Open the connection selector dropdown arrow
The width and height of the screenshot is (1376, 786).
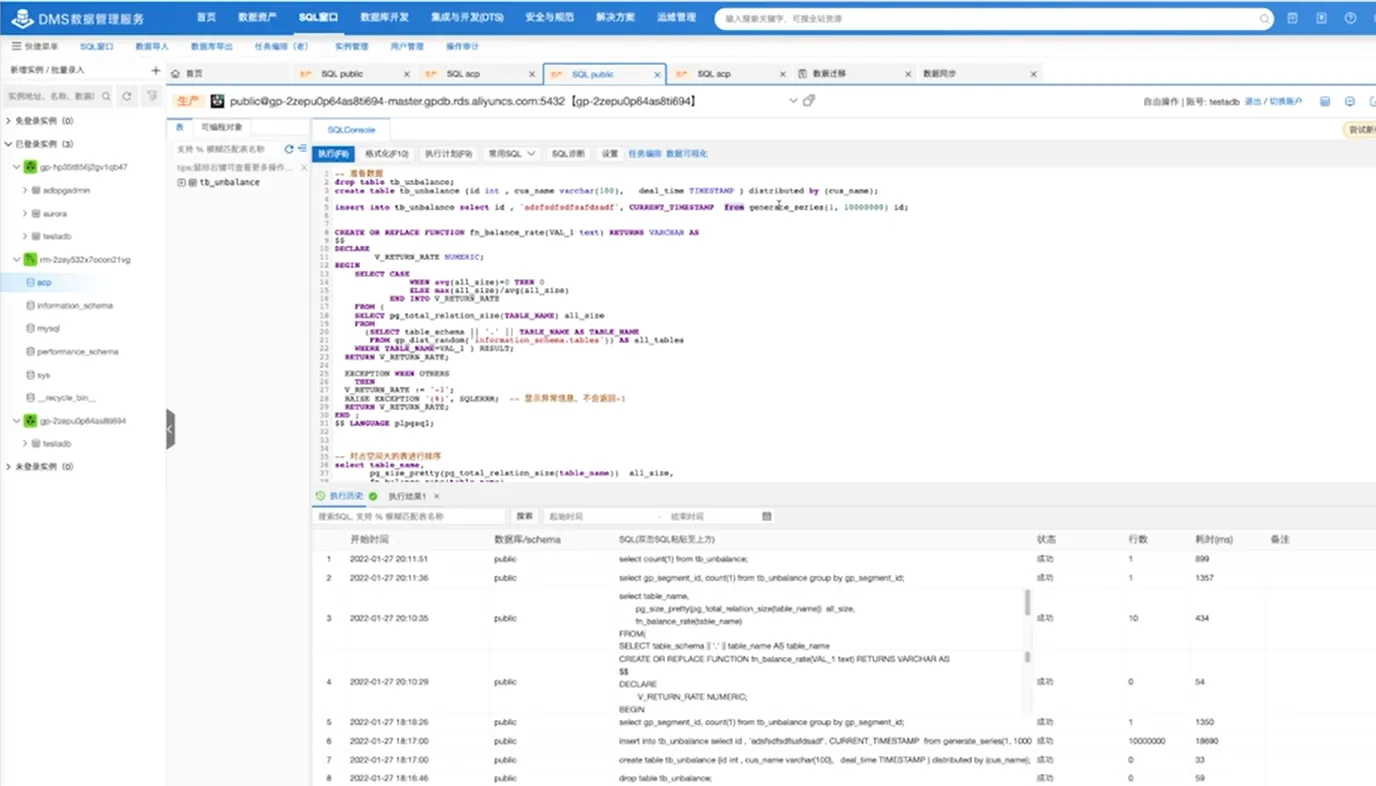[x=794, y=101]
